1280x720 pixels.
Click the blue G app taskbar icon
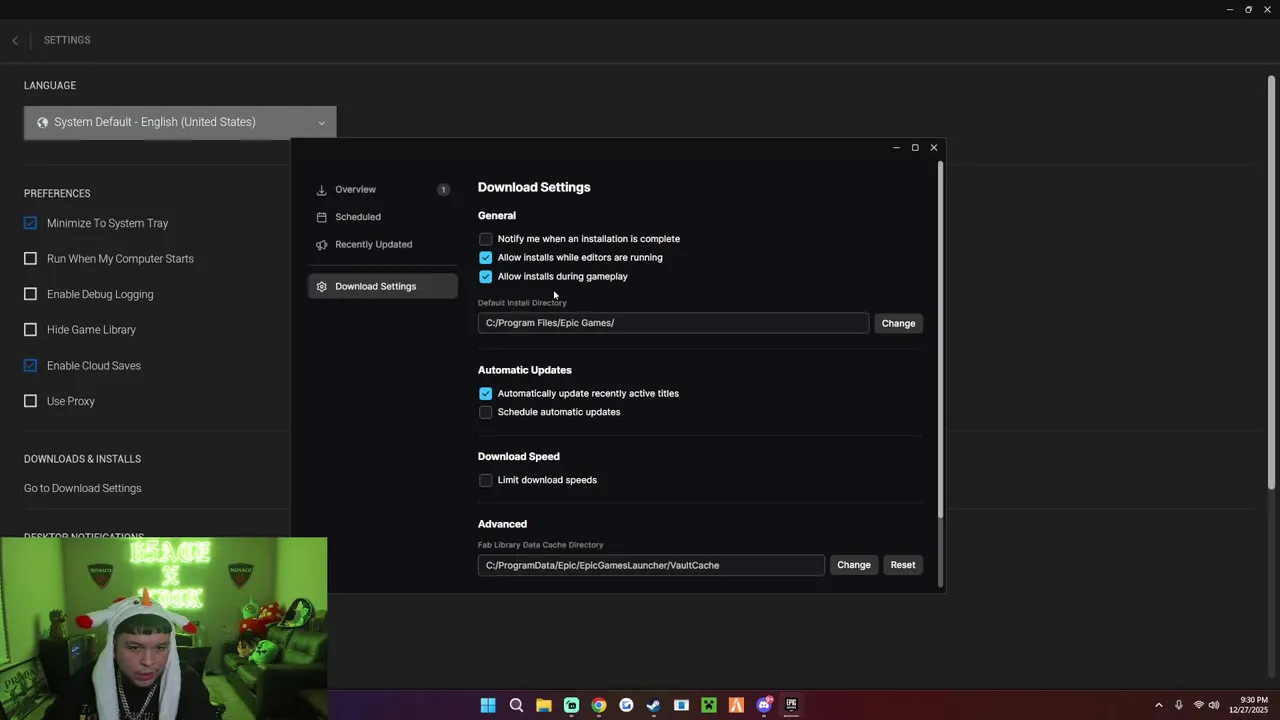click(626, 705)
